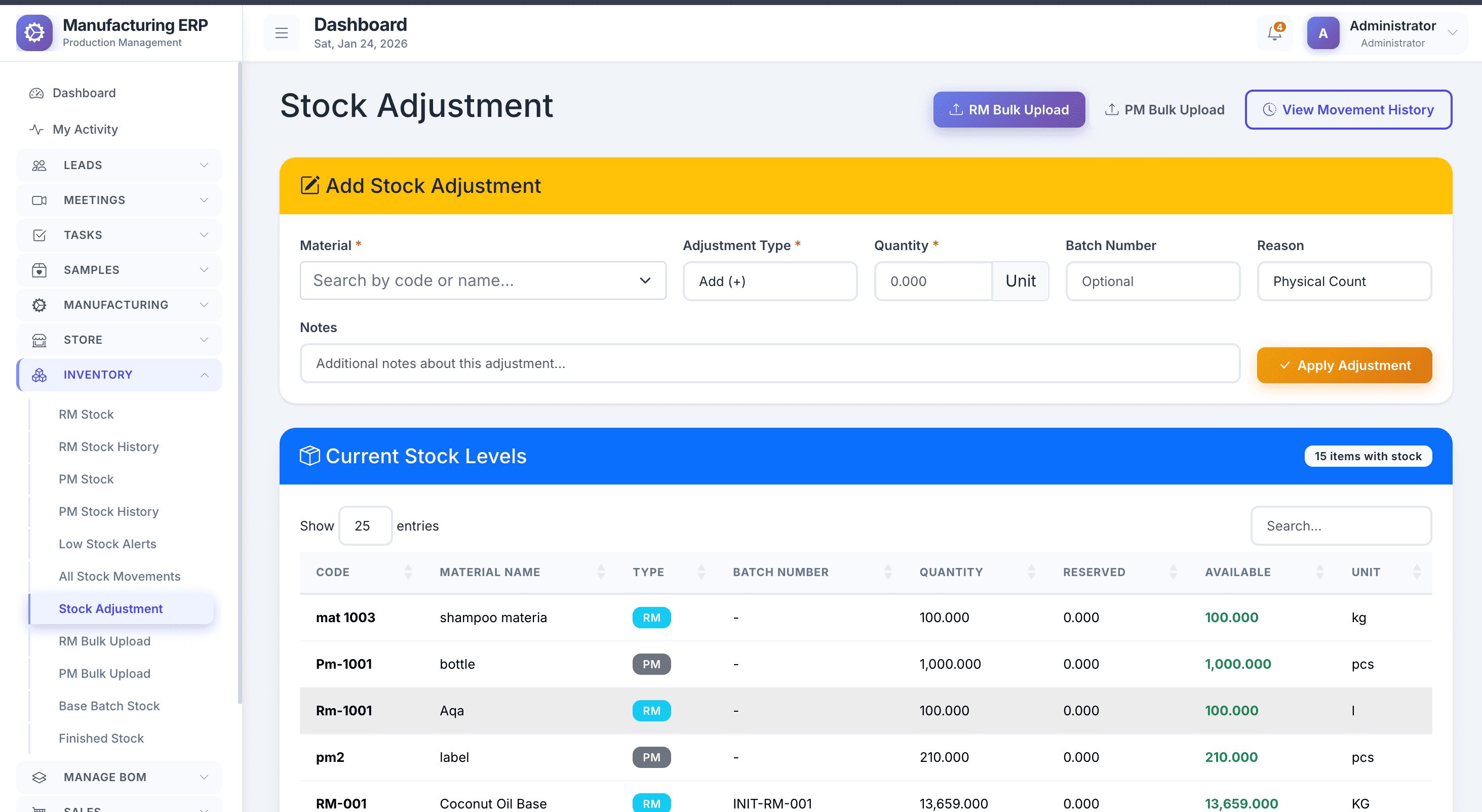
Task: Open the Adjustment Type Add (+) selector
Action: 769,281
